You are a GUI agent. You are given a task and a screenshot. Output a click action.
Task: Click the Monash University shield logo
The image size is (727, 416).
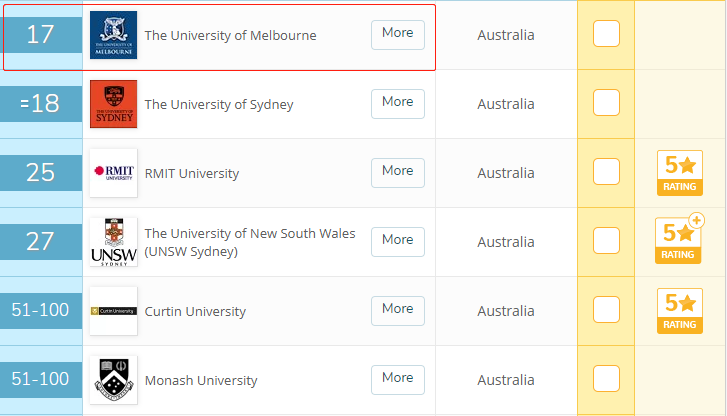pyautogui.click(x=114, y=380)
